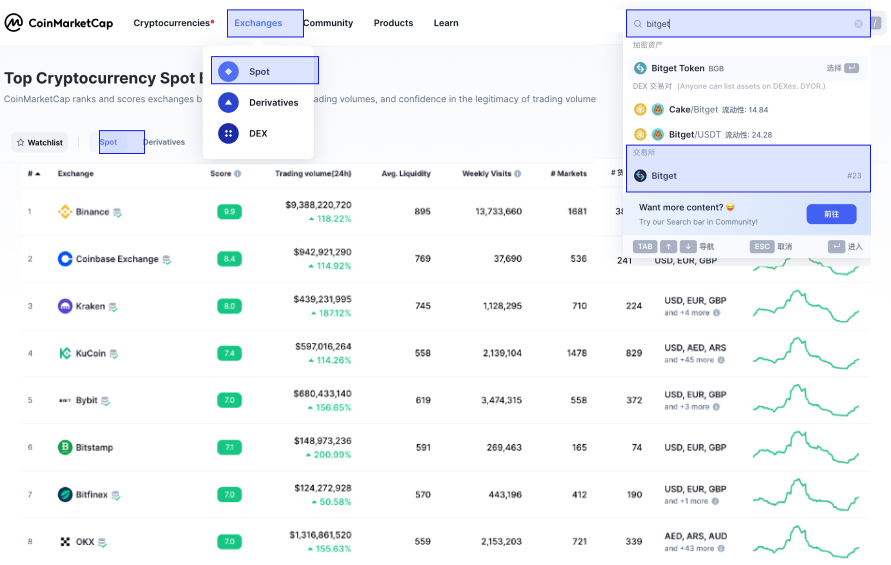Viewport: 891px width, 565px height.
Task: Open the Exchanges menu
Action: (258, 23)
